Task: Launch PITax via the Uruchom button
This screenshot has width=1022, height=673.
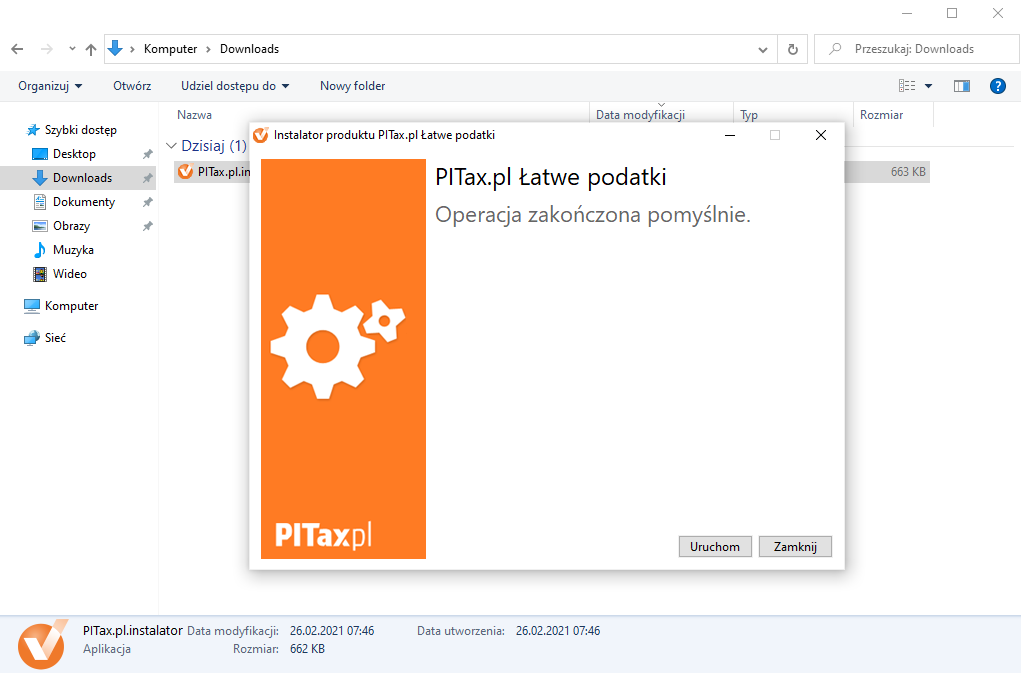Action: 715,547
